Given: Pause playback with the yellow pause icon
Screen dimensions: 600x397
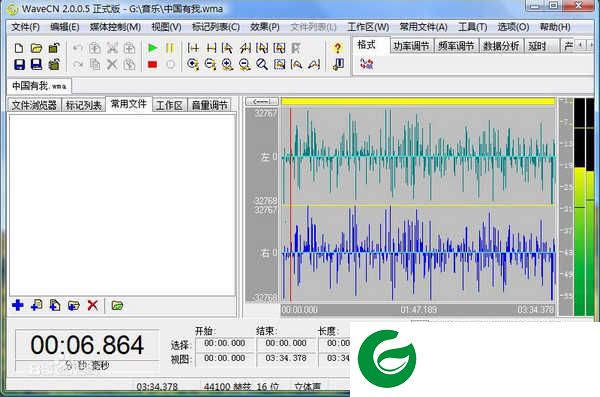Looking at the screenshot, I should tap(170, 48).
